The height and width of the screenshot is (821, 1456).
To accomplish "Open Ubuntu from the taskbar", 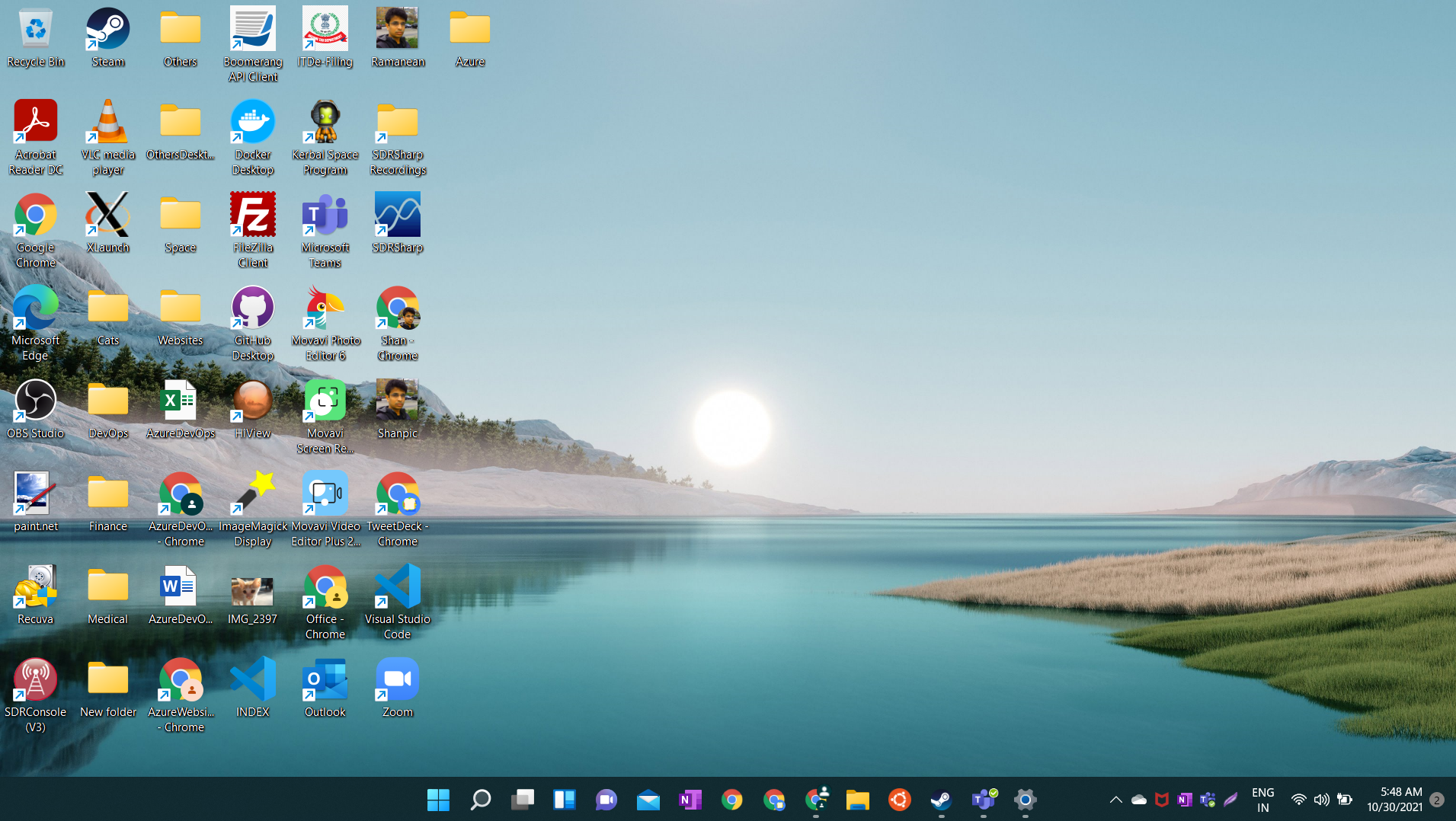I will coord(900,800).
